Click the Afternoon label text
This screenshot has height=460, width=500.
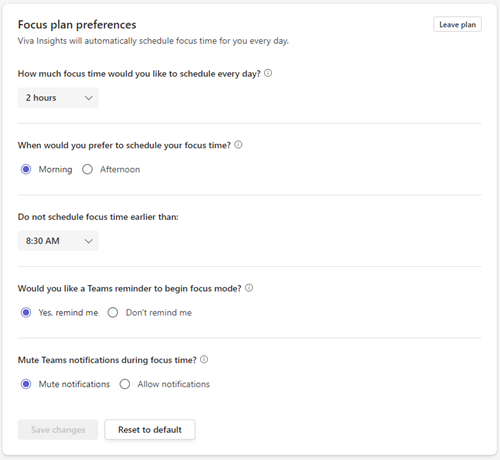pyautogui.click(x=120, y=169)
